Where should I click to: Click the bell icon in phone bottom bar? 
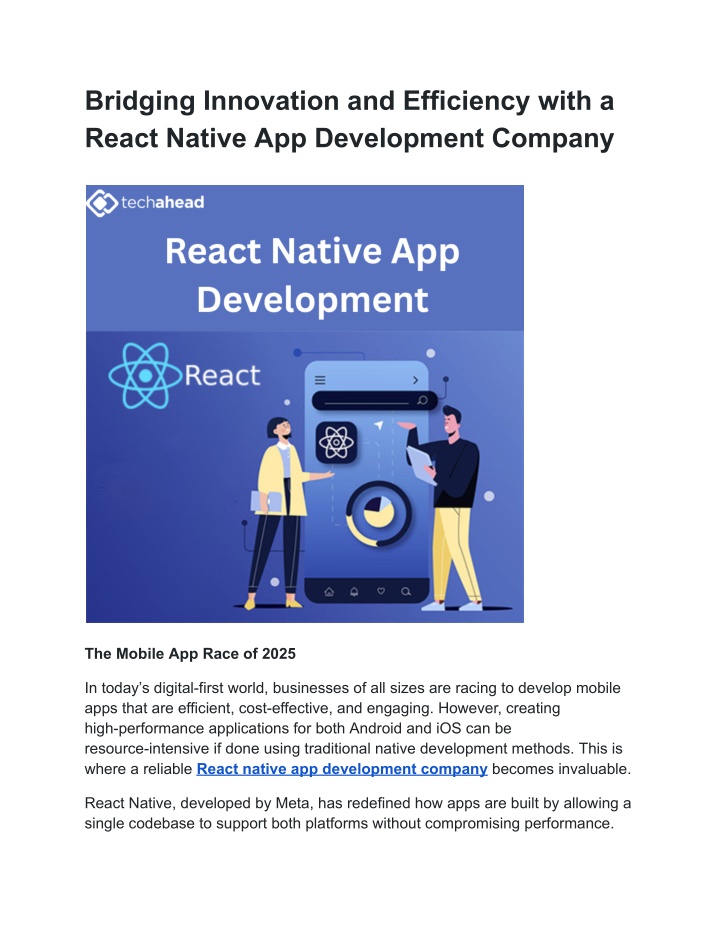[x=354, y=591]
